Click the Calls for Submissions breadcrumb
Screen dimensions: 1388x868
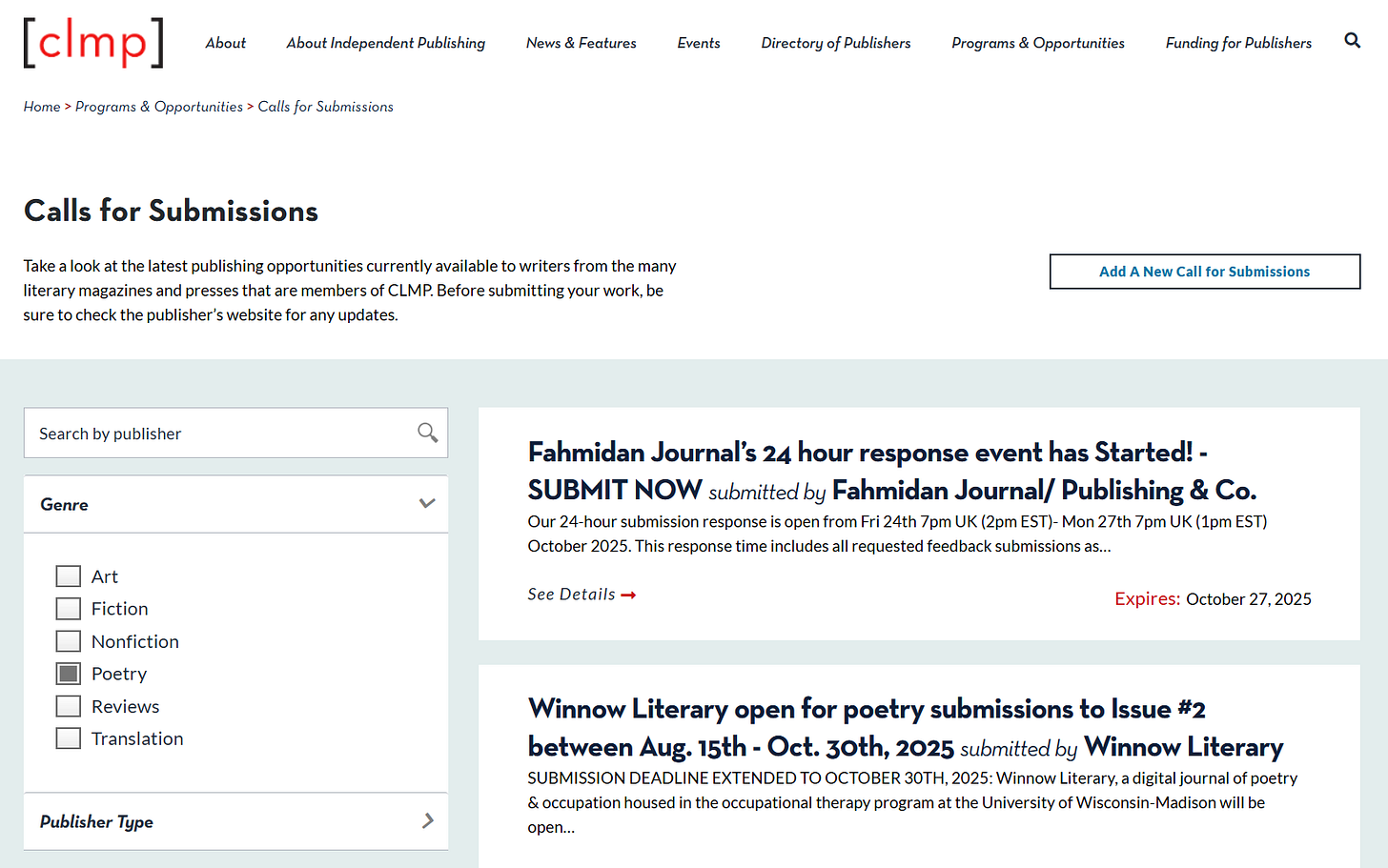tap(326, 107)
